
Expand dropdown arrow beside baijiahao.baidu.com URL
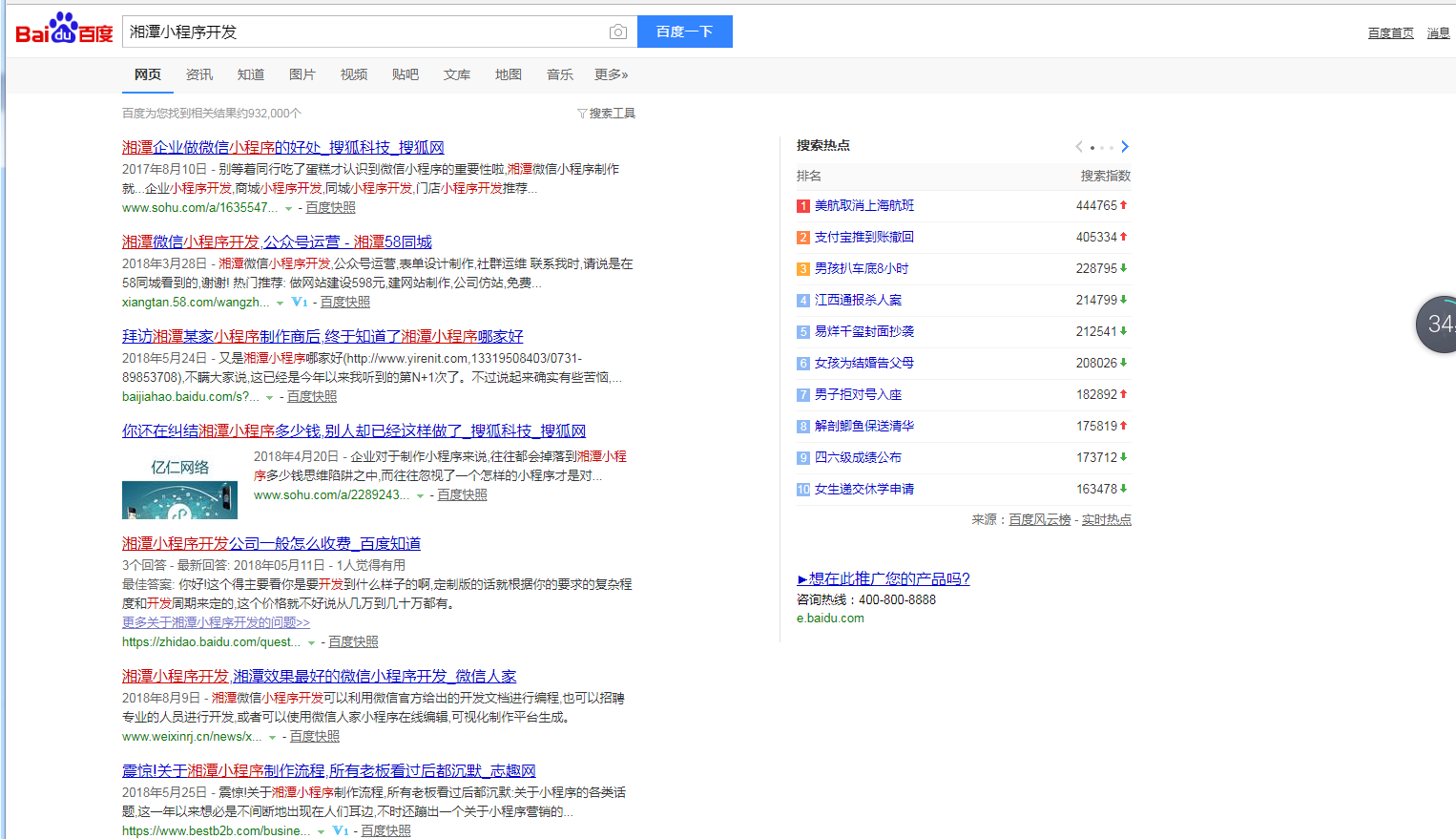(270, 397)
